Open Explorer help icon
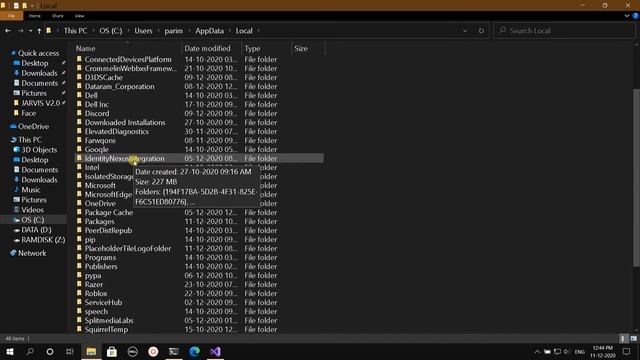The height and width of the screenshot is (360, 640). click(x=636, y=16)
